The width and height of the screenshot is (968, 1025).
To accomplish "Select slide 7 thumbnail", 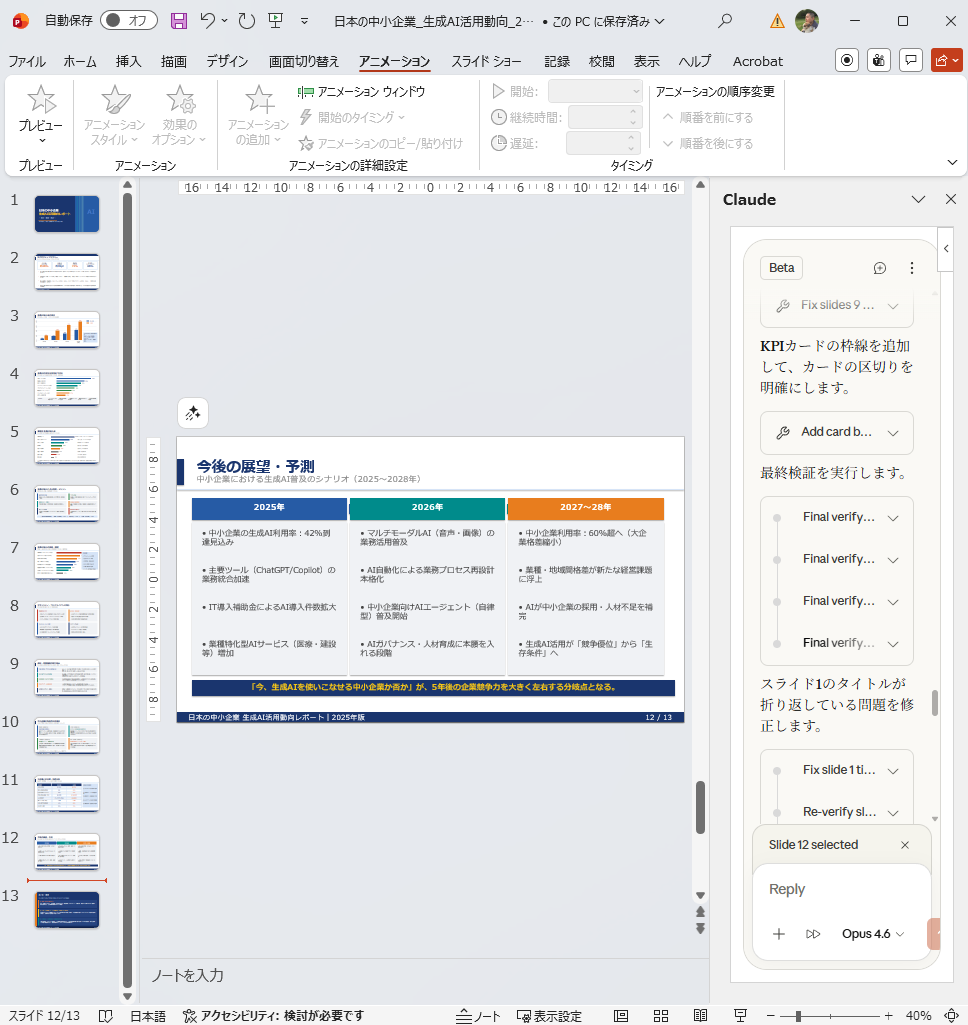I will click(67, 562).
